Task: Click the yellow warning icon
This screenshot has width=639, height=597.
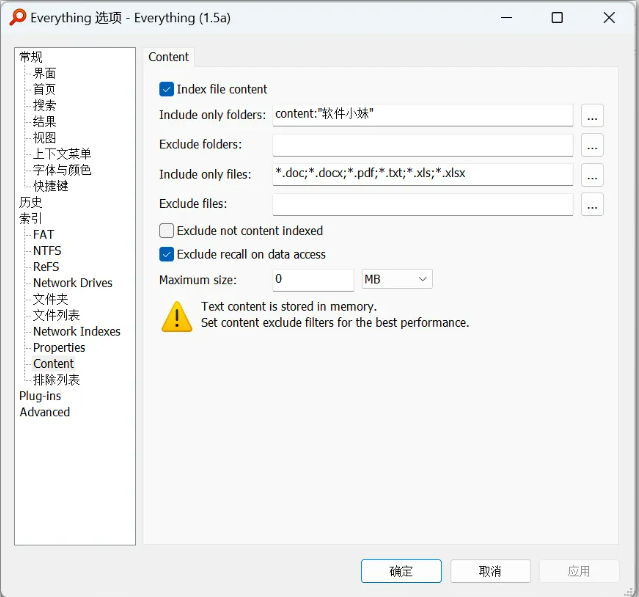Action: 177,316
